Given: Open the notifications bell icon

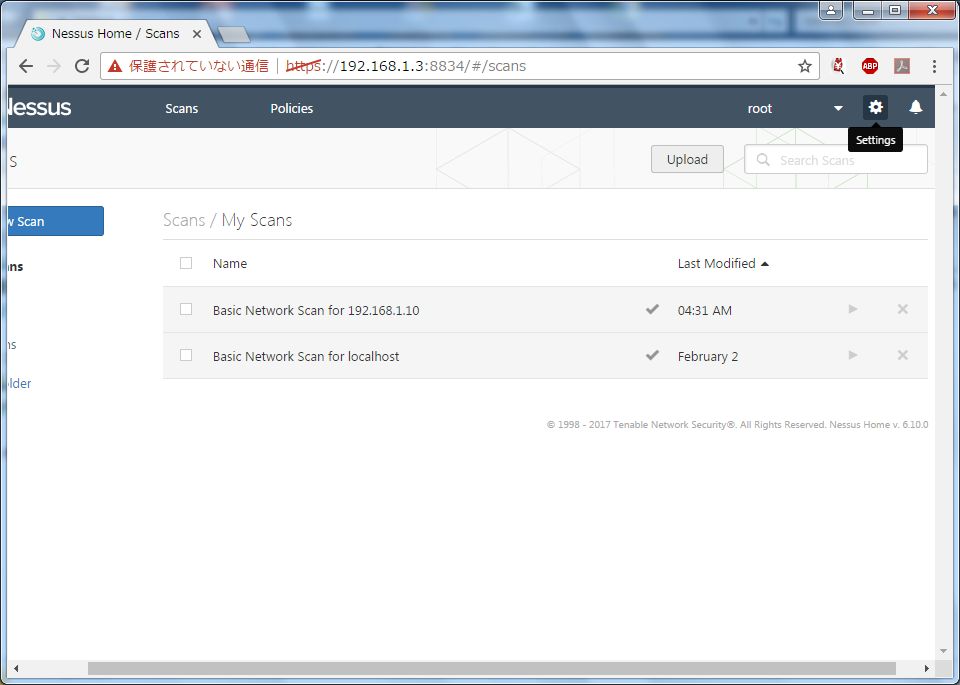Looking at the screenshot, I should point(915,108).
